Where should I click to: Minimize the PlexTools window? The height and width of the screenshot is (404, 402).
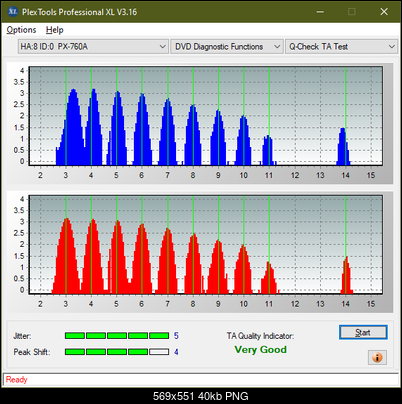click(320, 12)
